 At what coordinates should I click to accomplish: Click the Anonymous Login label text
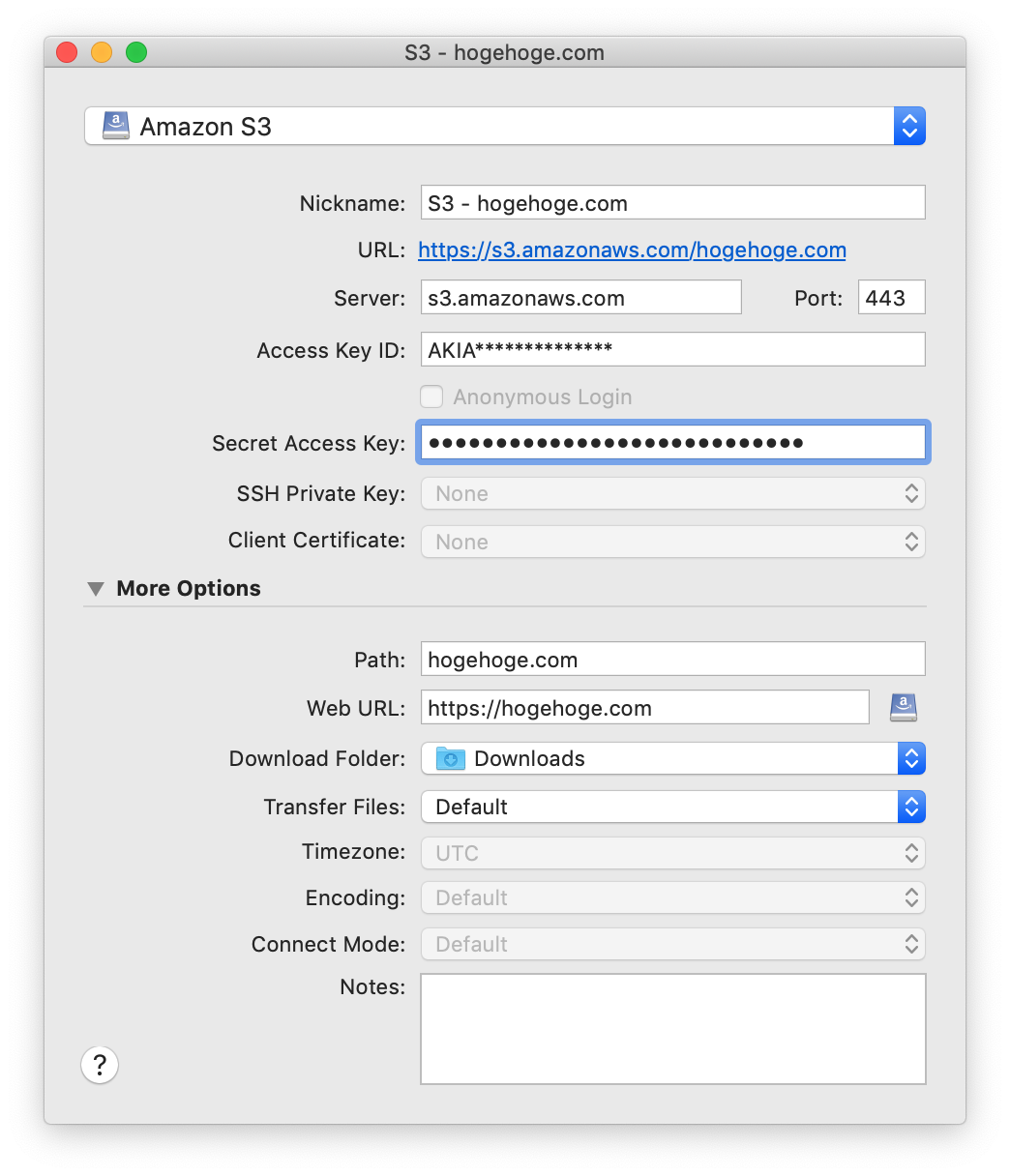click(543, 397)
